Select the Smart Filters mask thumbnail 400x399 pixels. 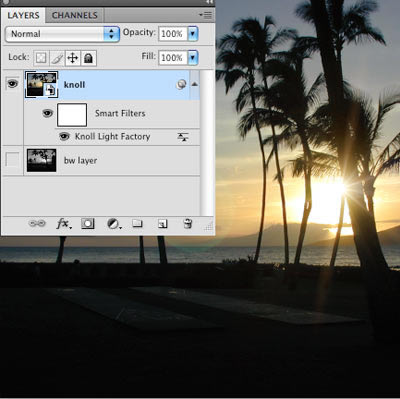(x=72, y=115)
